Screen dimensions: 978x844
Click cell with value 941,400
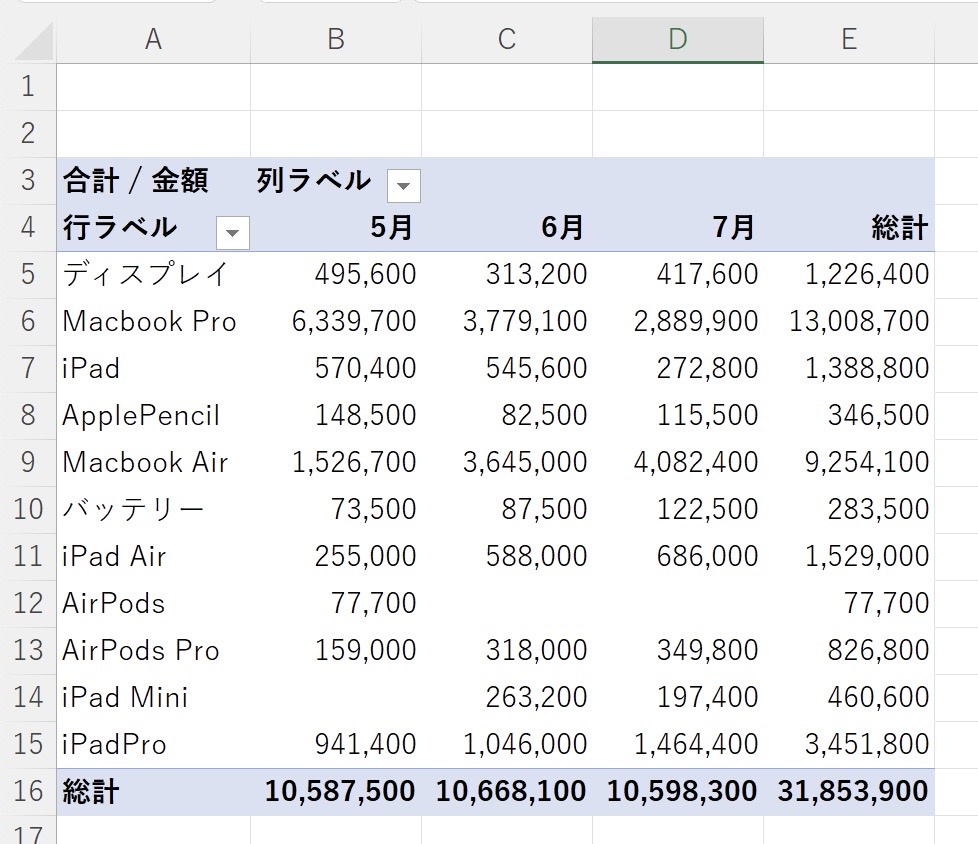pos(336,745)
